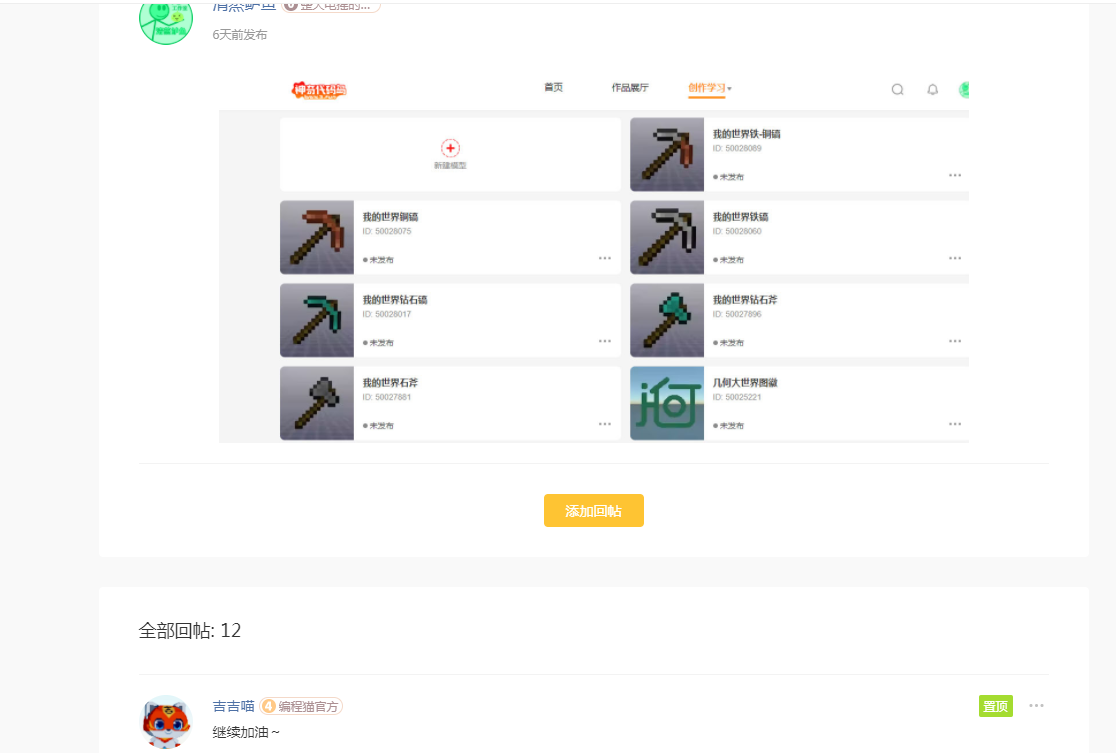Click the 添加回帖 button
The width and height of the screenshot is (1116, 754).
pyautogui.click(x=594, y=510)
